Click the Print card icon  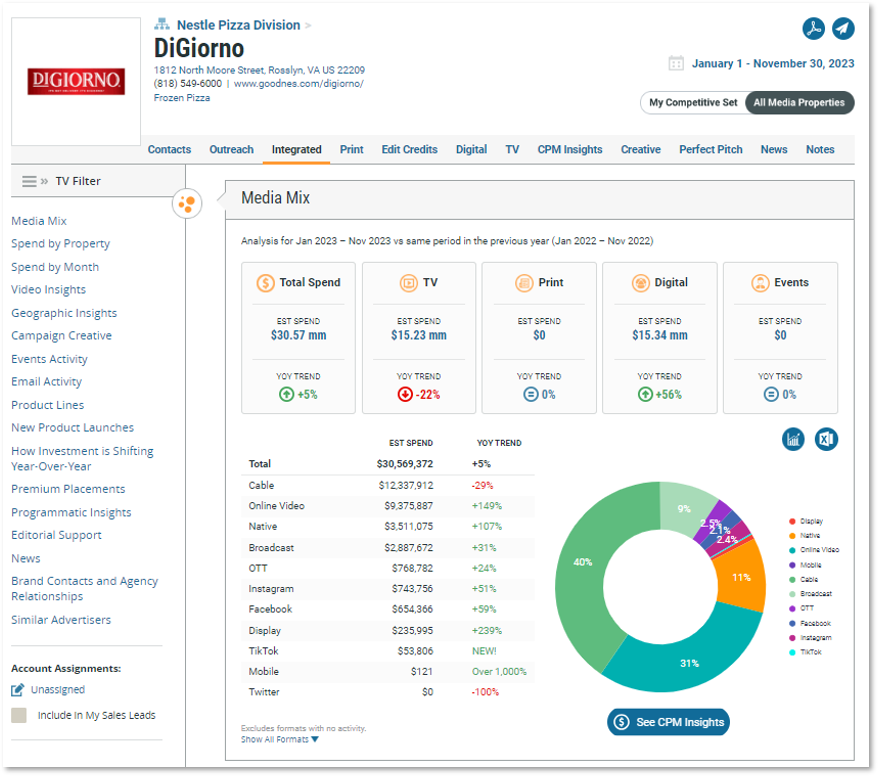coord(524,283)
